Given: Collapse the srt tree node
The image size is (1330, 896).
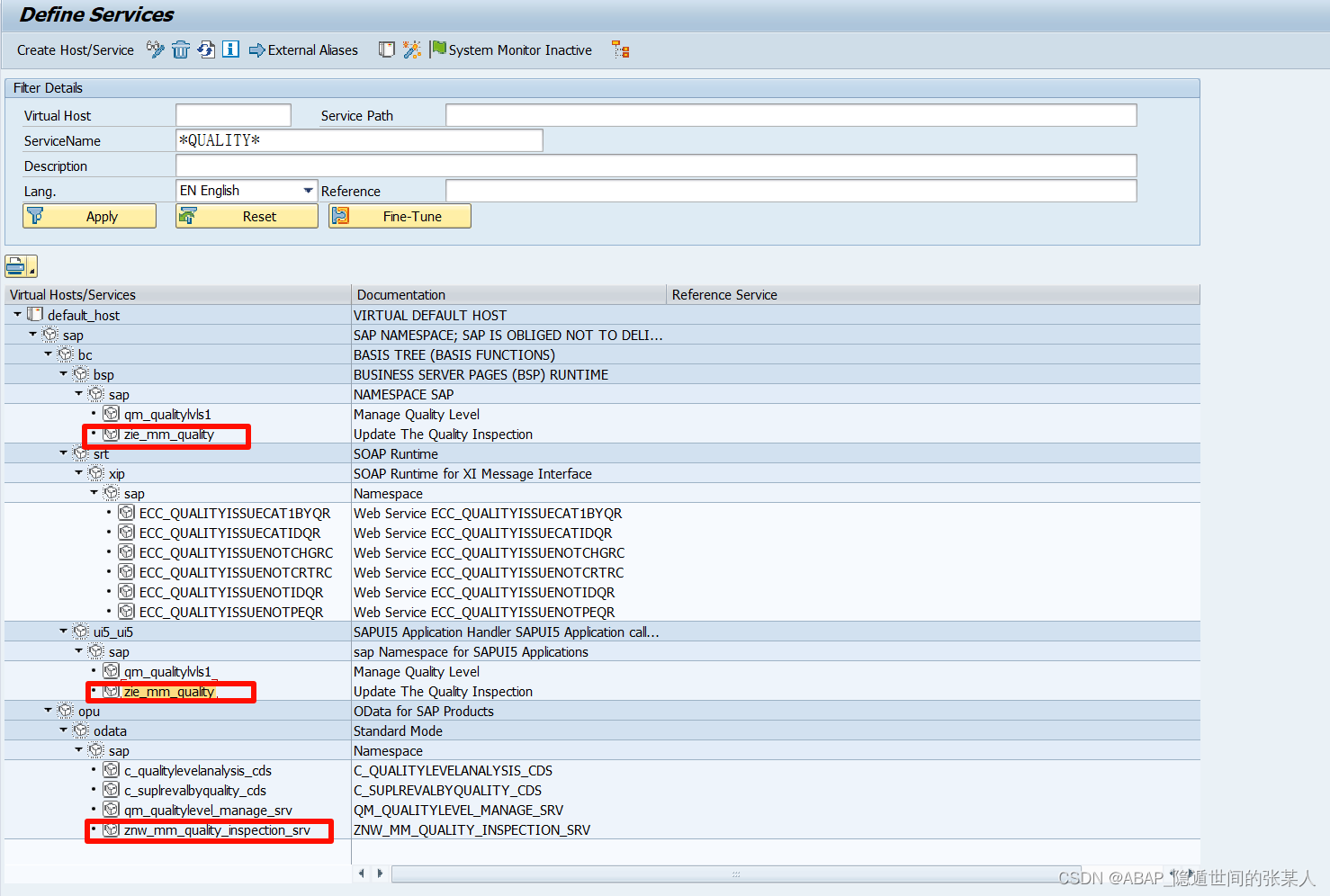Looking at the screenshot, I should pos(63,452).
